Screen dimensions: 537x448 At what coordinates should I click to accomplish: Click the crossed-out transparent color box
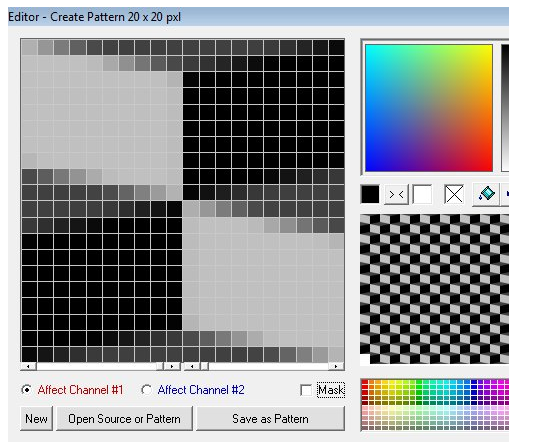tap(454, 194)
